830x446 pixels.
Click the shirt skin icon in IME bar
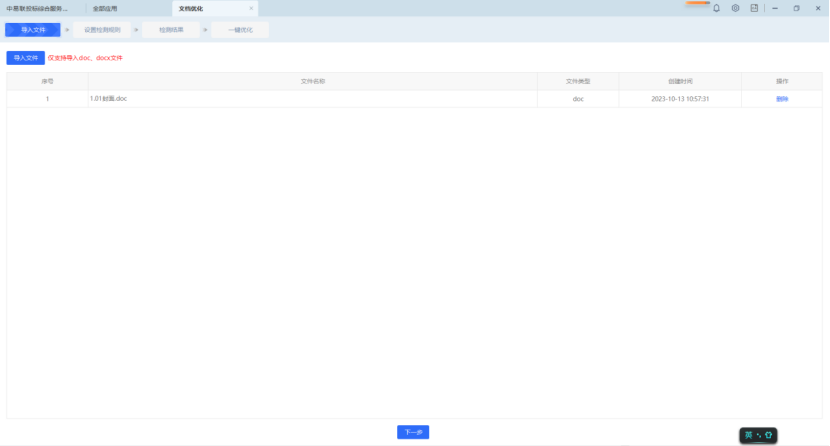tap(768, 435)
